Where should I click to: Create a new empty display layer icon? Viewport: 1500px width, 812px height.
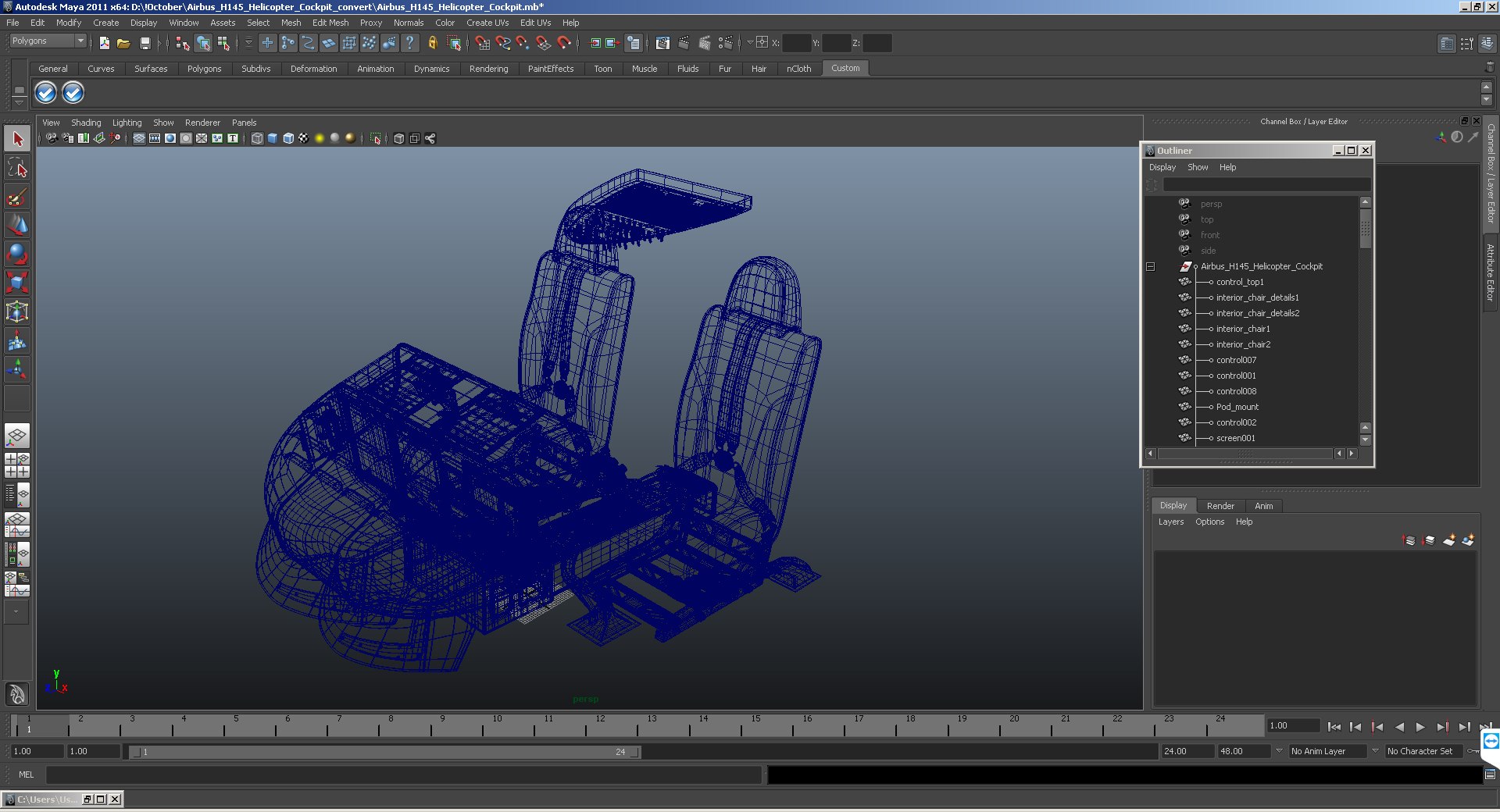pyautogui.click(x=1449, y=540)
